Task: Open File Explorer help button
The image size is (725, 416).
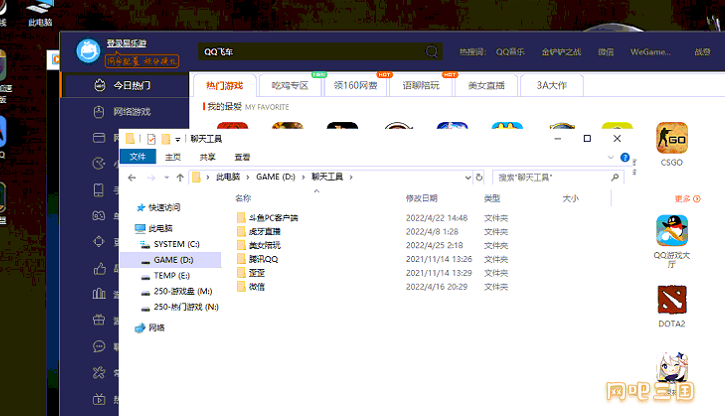Action: (x=625, y=157)
